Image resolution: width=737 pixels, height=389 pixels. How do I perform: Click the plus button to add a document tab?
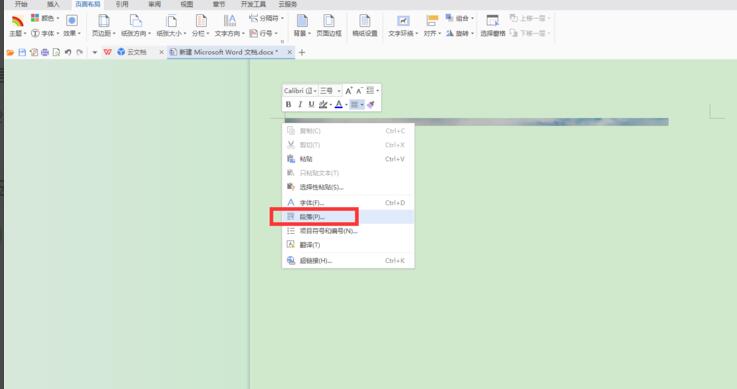302,52
